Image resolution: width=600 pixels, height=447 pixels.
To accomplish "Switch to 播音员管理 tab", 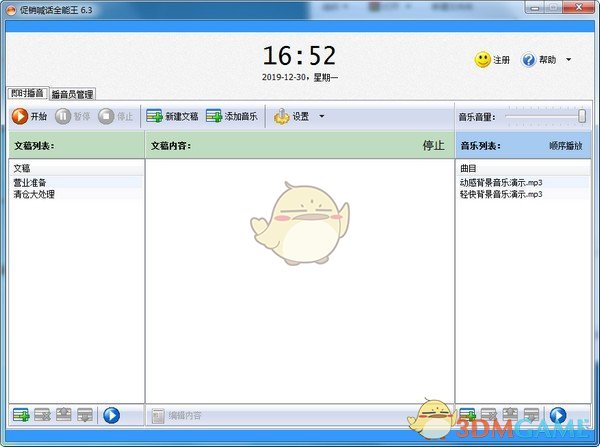I will (x=72, y=94).
